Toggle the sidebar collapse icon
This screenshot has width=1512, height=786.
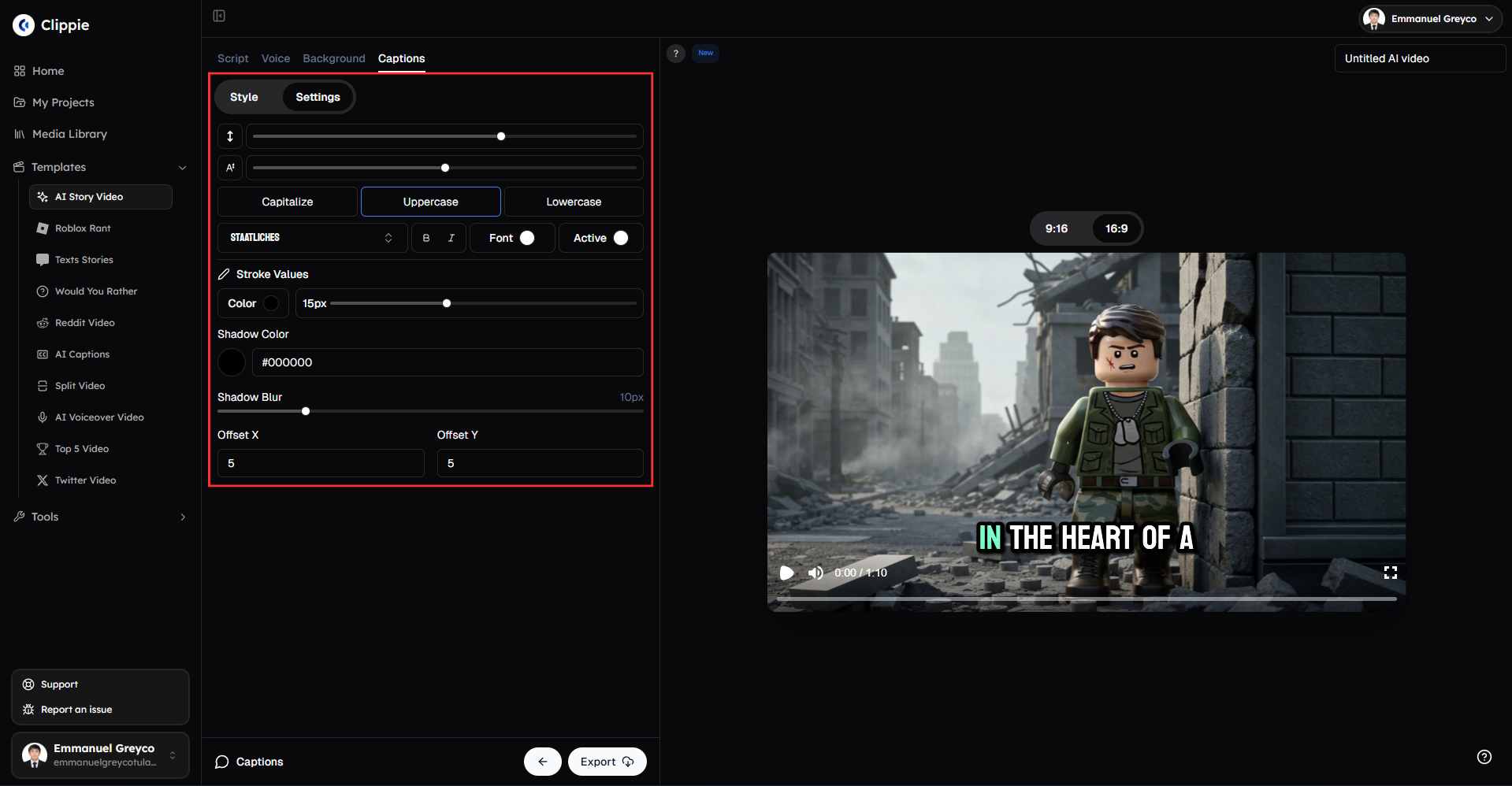(x=219, y=16)
